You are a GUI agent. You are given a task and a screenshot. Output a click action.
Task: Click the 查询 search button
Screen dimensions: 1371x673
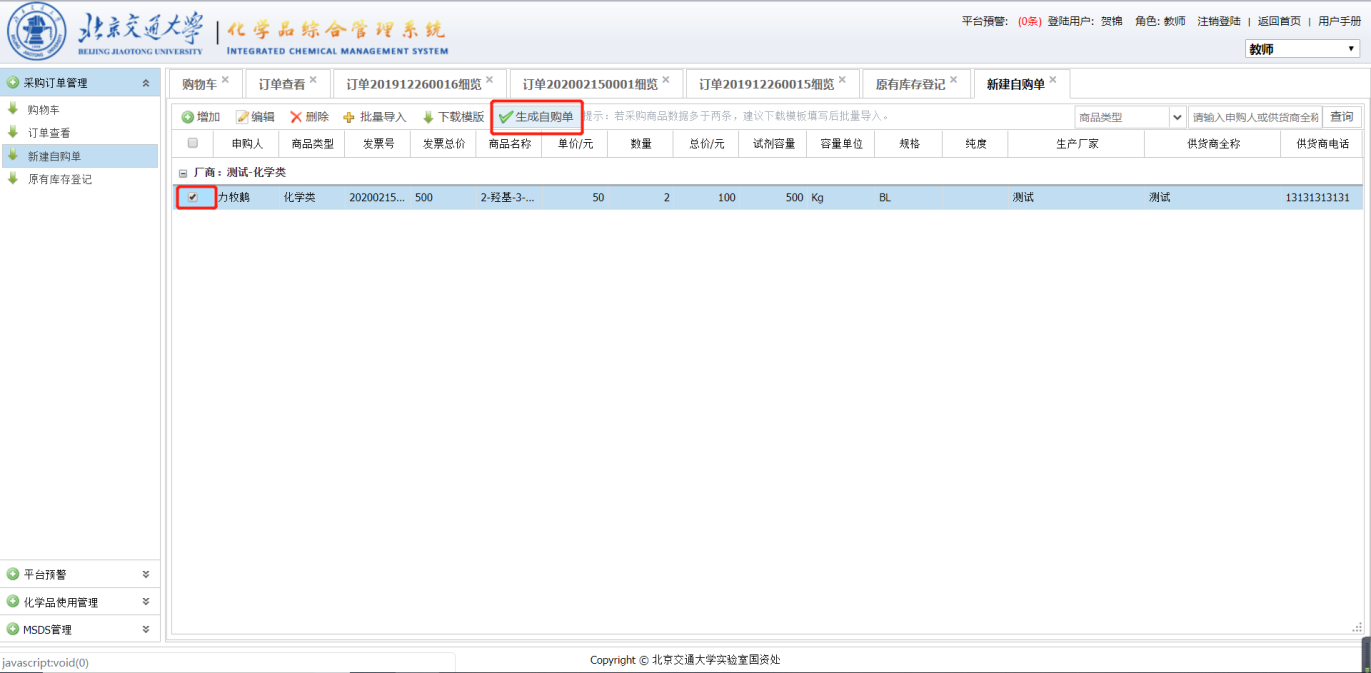[1341, 117]
